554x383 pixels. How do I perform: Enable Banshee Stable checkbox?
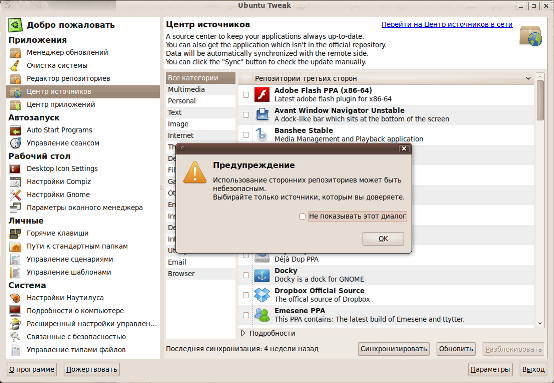(x=246, y=135)
